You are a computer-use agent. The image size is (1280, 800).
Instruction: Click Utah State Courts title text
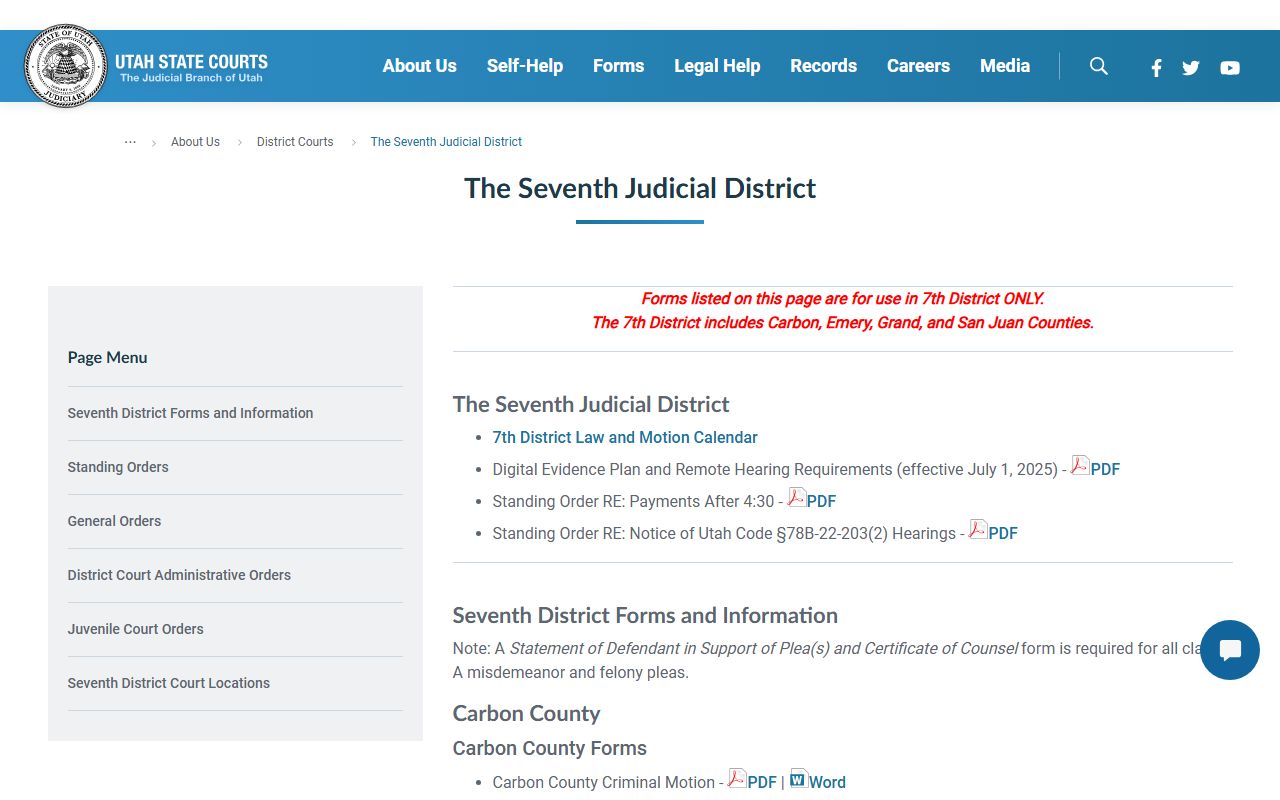point(191,61)
